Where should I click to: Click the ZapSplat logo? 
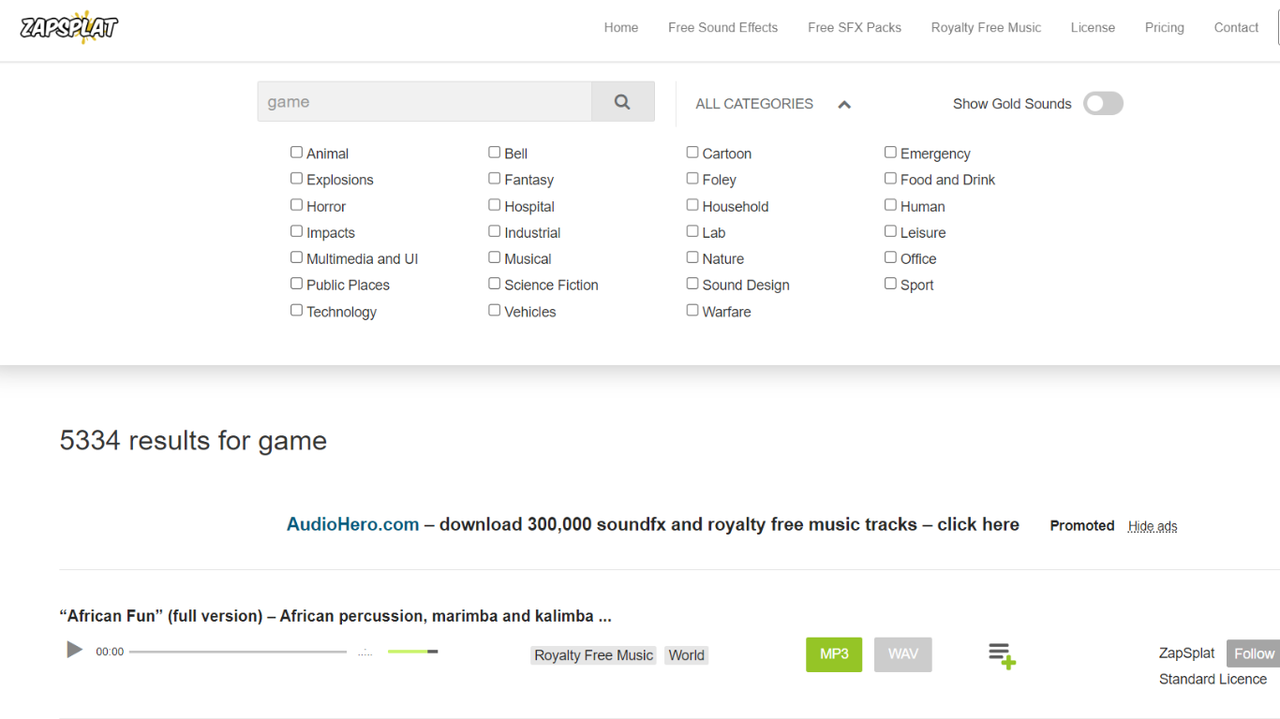68,27
